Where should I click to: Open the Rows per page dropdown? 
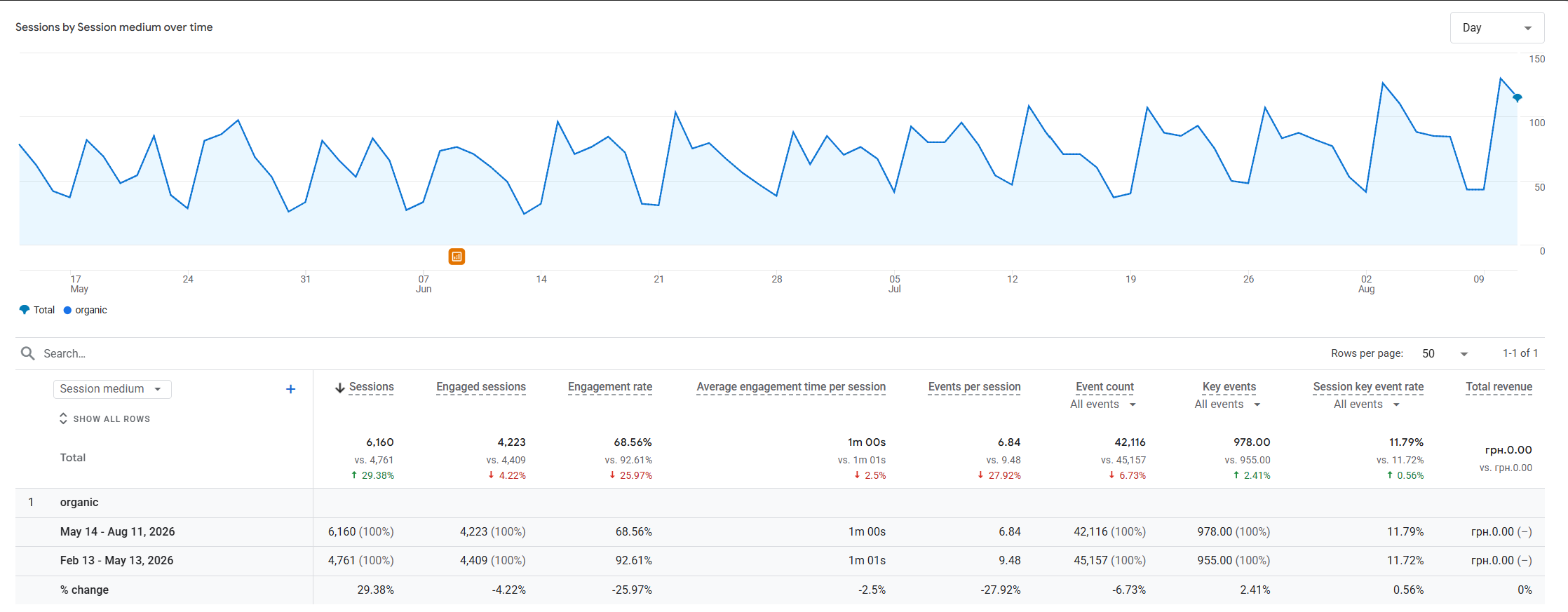point(1445,353)
